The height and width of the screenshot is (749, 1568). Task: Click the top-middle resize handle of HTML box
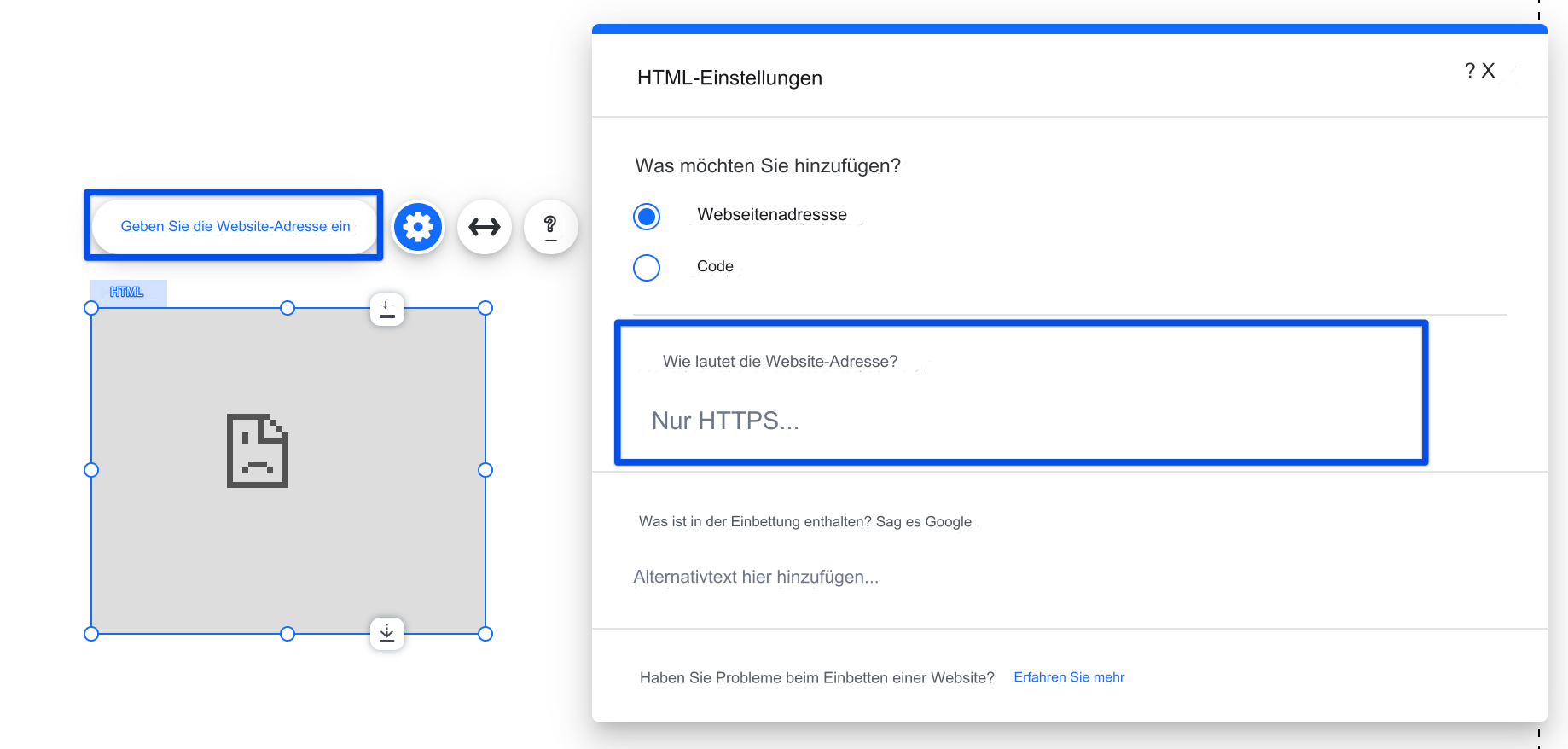[x=287, y=308]
